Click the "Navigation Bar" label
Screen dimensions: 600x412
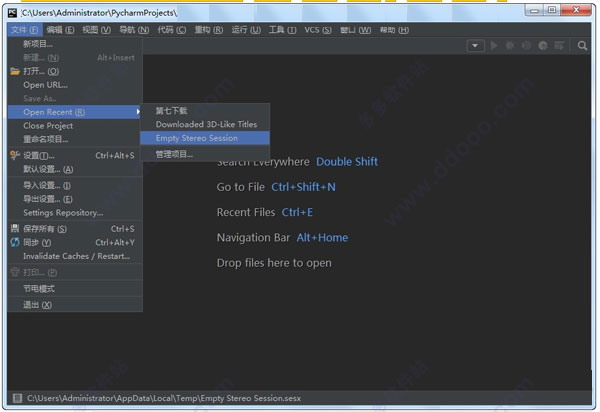[253, 238]
